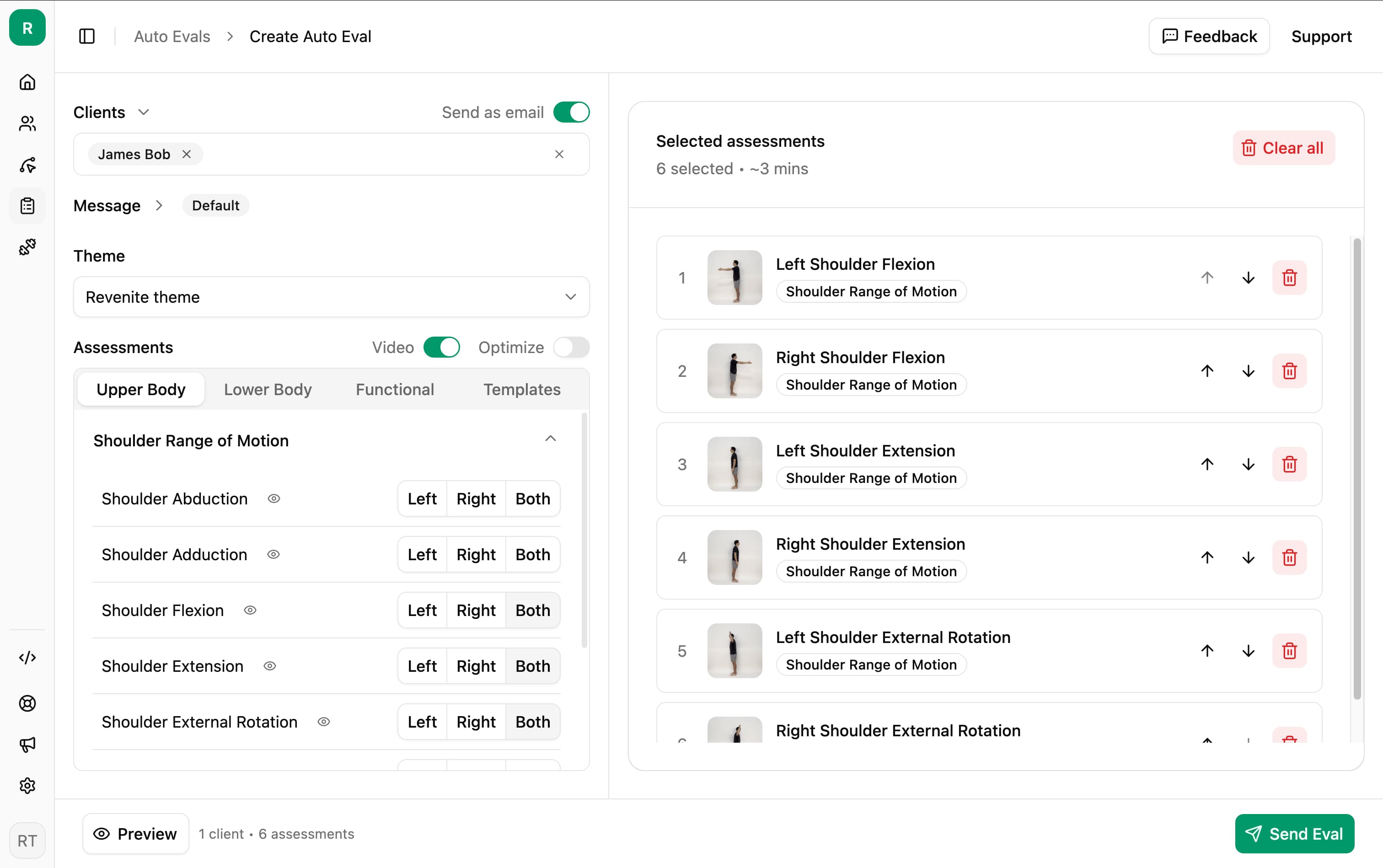Preview Shoulder Extension eye icon
The width and height of the screenshot is (1383, 868).
270,666
